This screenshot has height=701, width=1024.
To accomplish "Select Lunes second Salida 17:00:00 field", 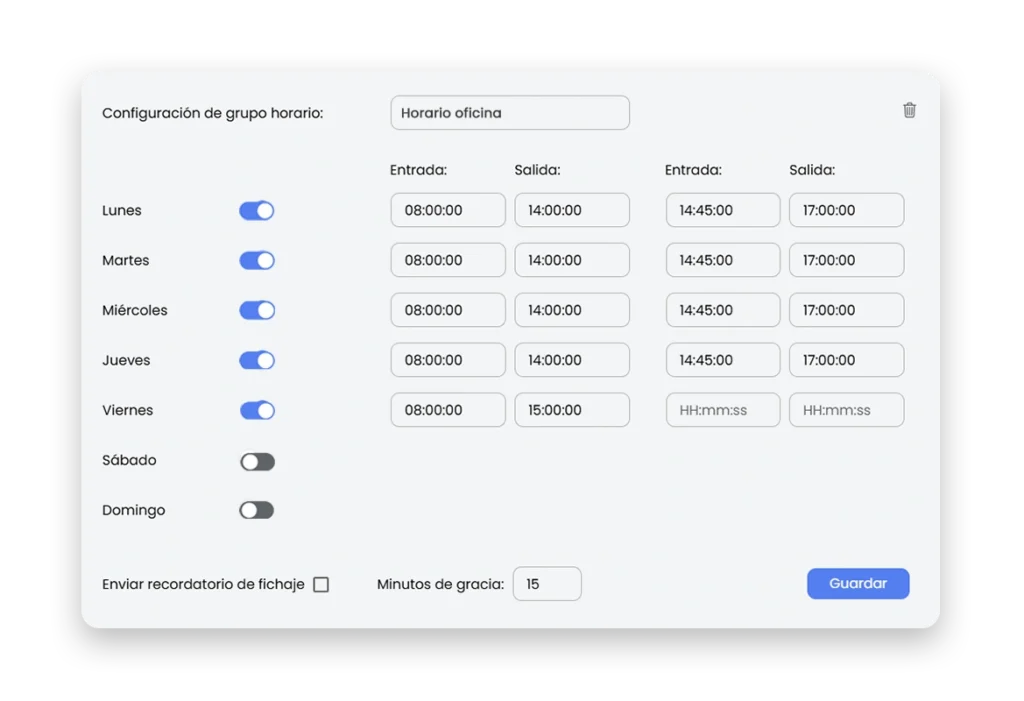I will [x=846, y=211].
